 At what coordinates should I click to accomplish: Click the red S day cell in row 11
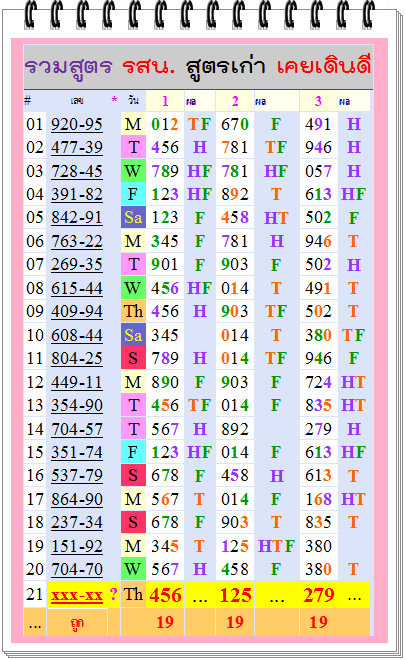click(x=133, y=358)
